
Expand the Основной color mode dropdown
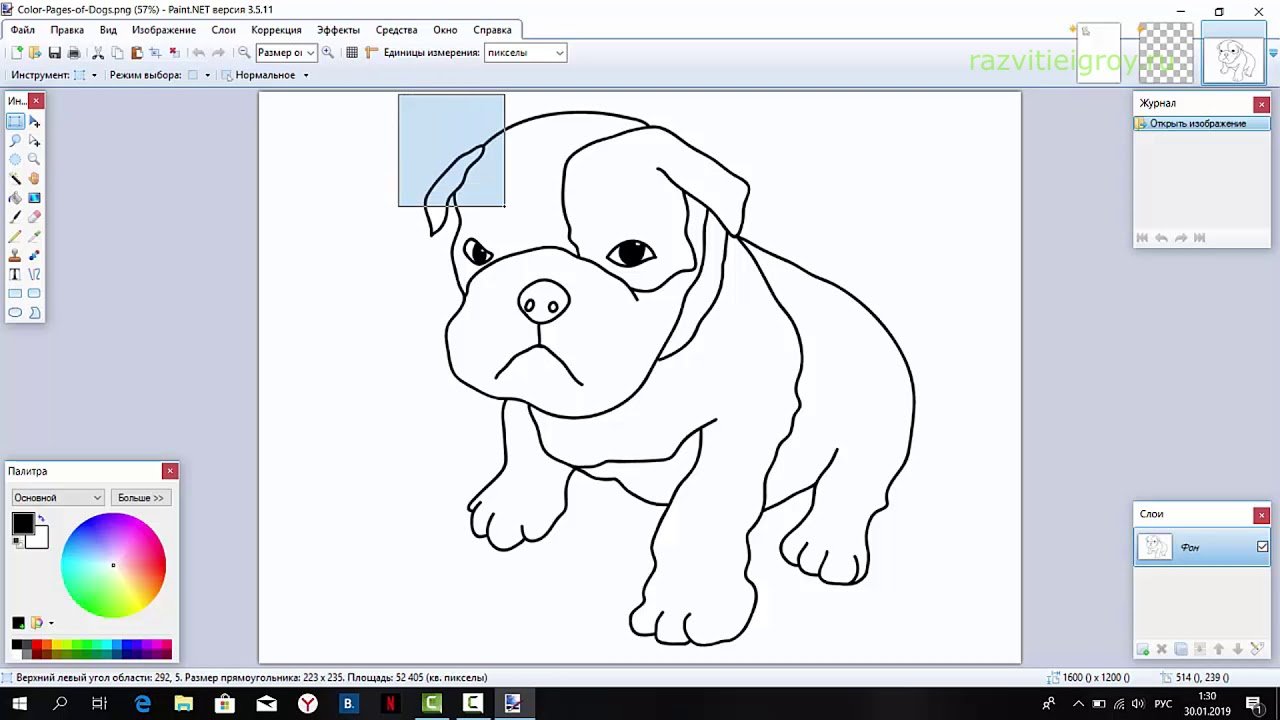57,498
